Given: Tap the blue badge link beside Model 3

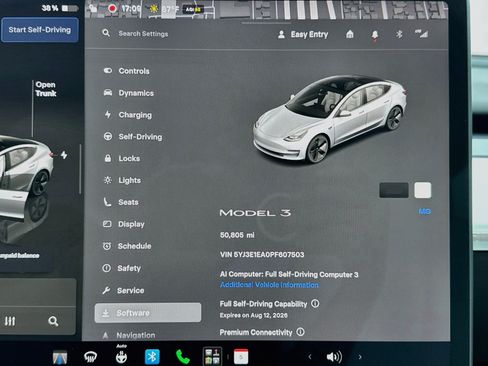Looking at the screenshot, I should click(x=424, y=211).
